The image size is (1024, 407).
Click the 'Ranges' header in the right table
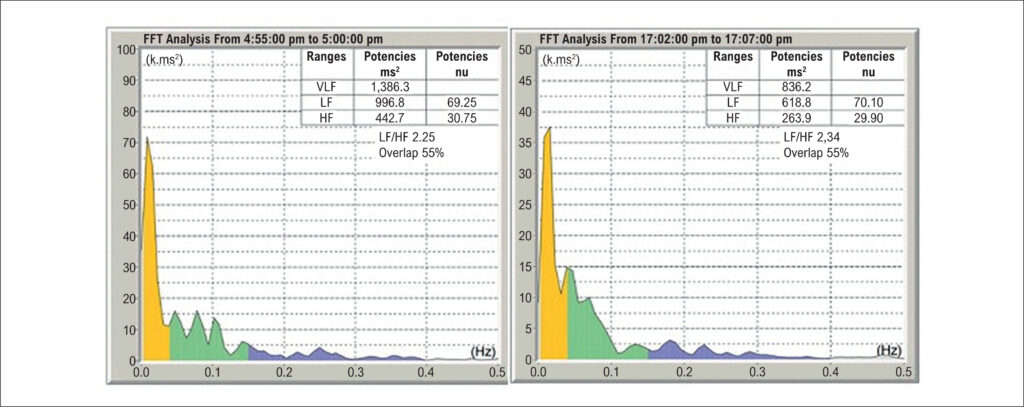pyautogui.click(x=733, y=56)
